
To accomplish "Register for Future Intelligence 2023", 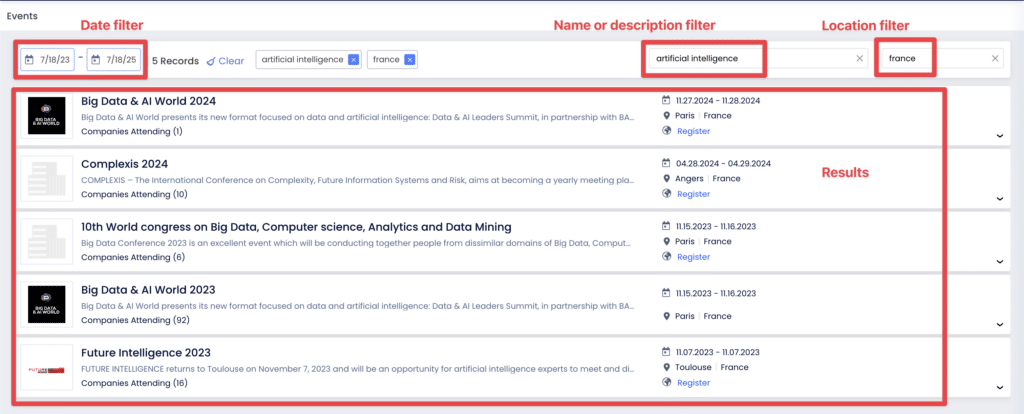I will [693, 383].
